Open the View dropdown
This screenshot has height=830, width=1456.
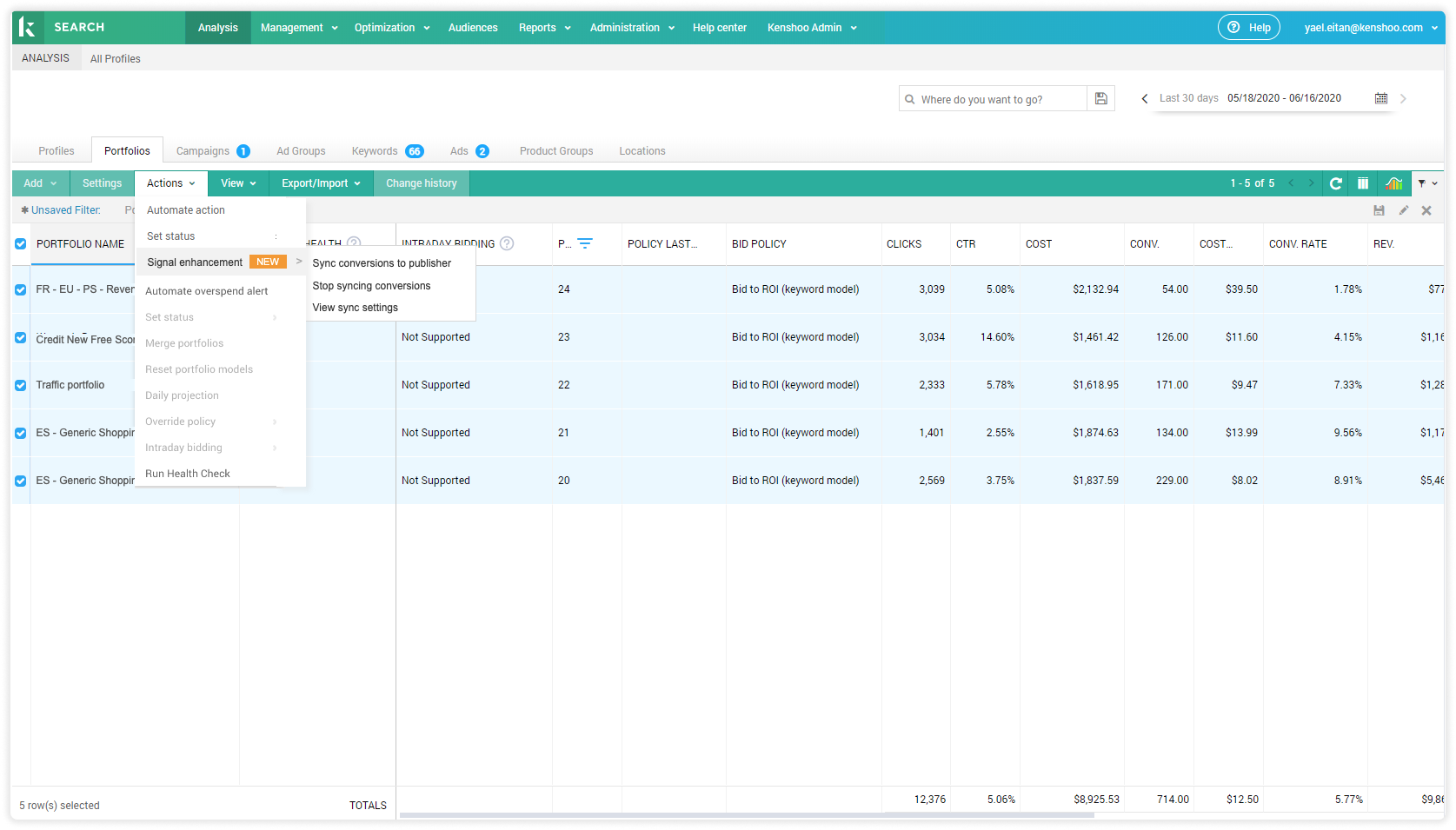238,183
